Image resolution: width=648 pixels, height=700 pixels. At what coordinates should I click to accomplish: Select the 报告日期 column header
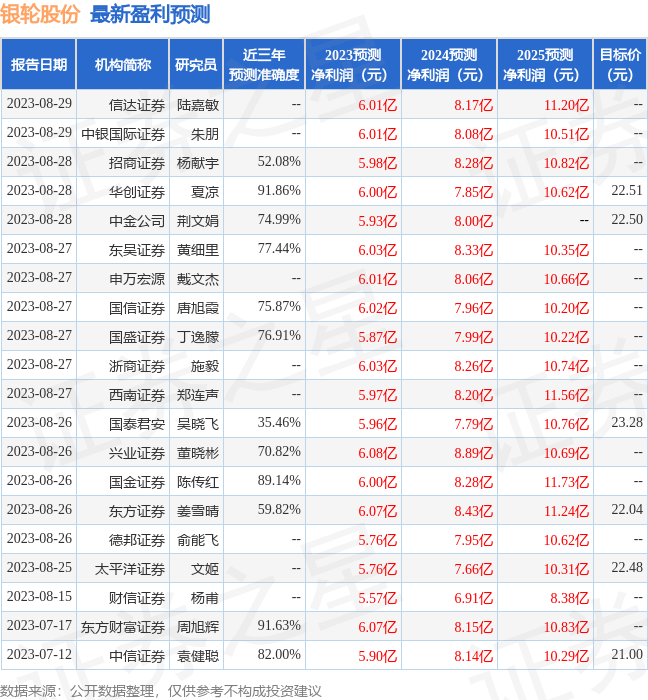39,64
